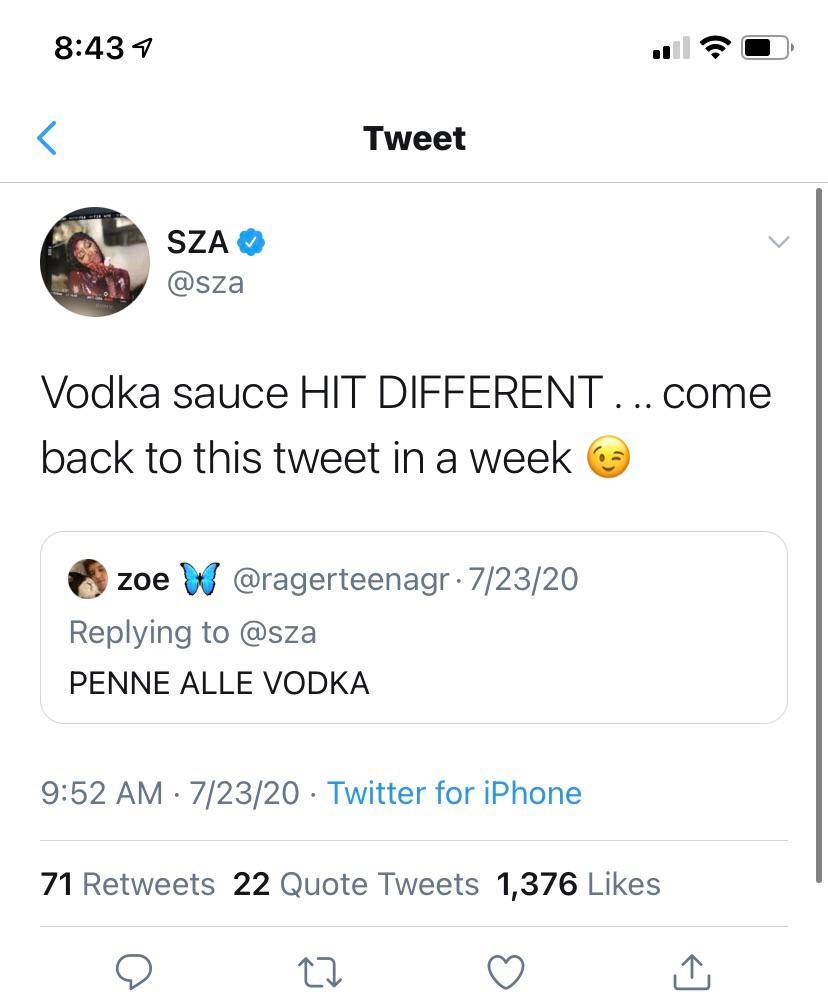View the 1,376 Likes list
This screenshot has height=1007, width=828.
578,884
